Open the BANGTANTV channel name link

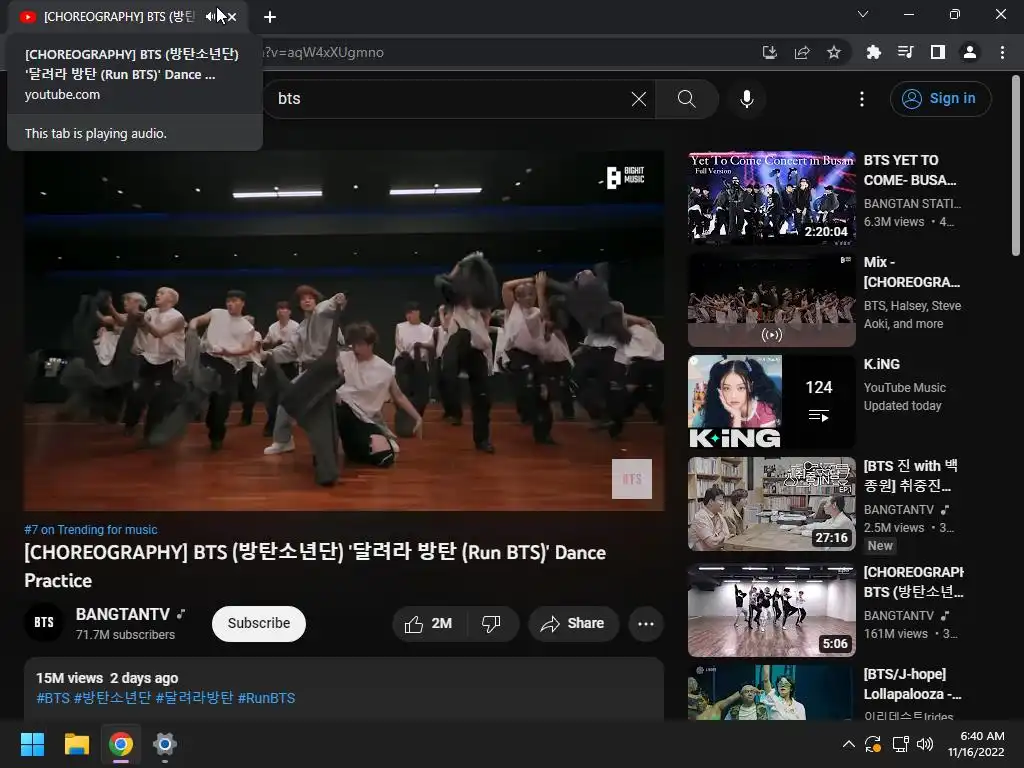coord(123,614)
